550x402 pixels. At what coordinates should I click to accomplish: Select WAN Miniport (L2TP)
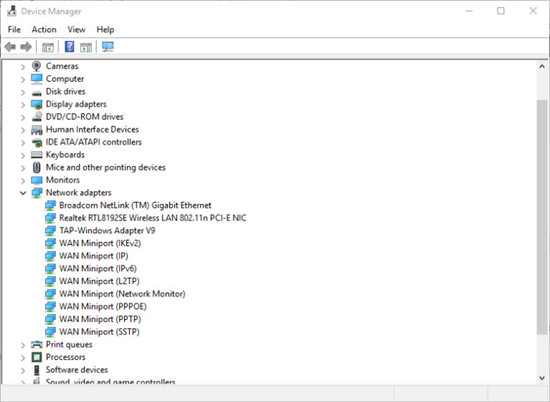tap(99, 281)
